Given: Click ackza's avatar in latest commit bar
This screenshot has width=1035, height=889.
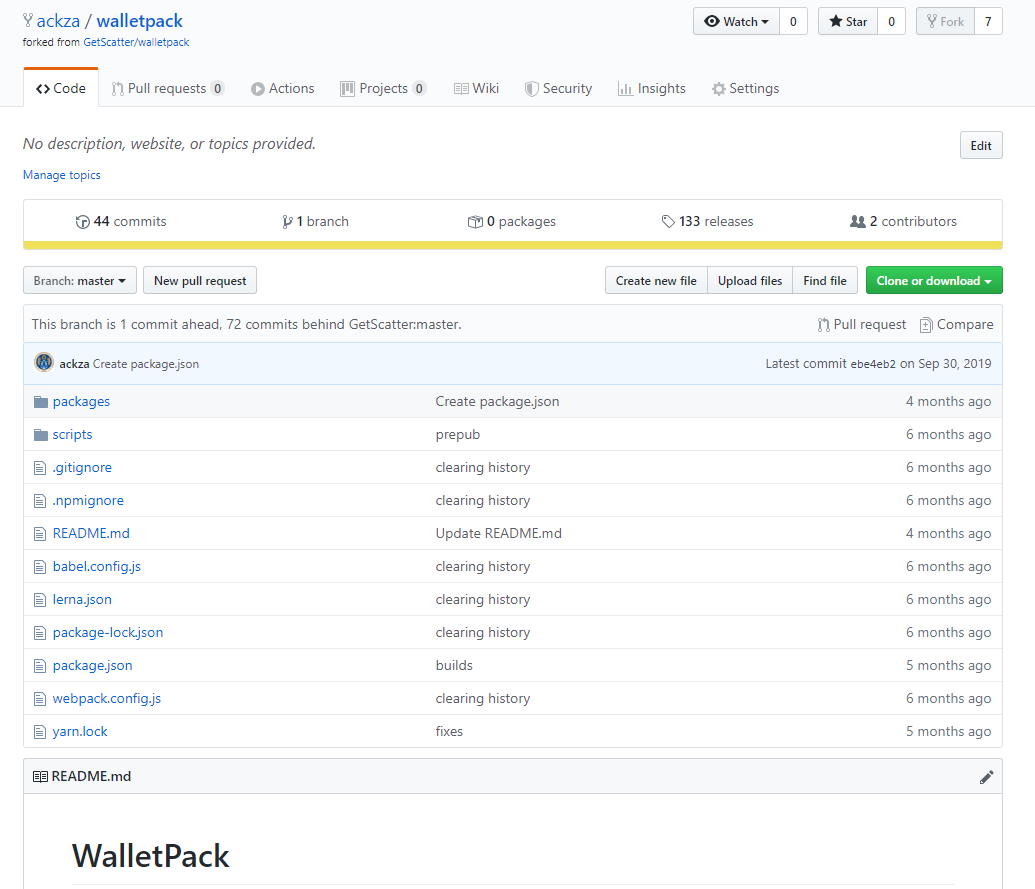Looking at the screenshot, I should (x=44, y=362).
